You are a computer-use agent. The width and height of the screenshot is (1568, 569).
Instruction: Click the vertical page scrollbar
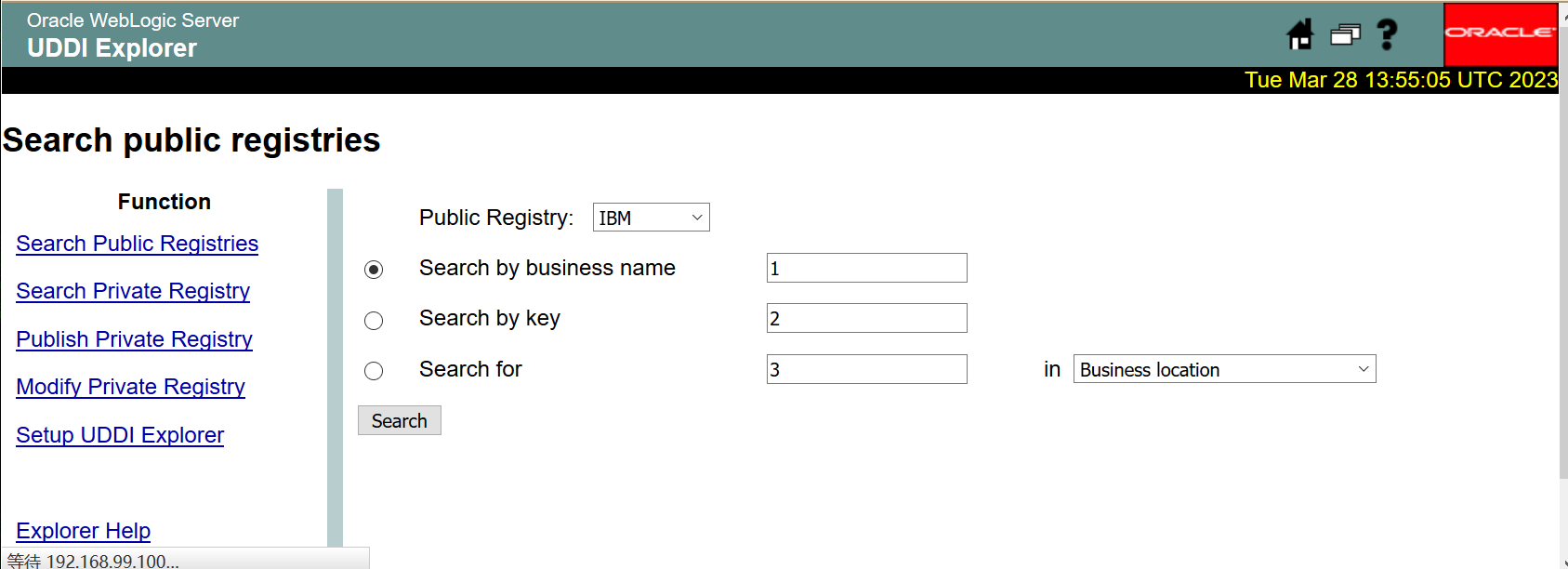pos(1562,279)
